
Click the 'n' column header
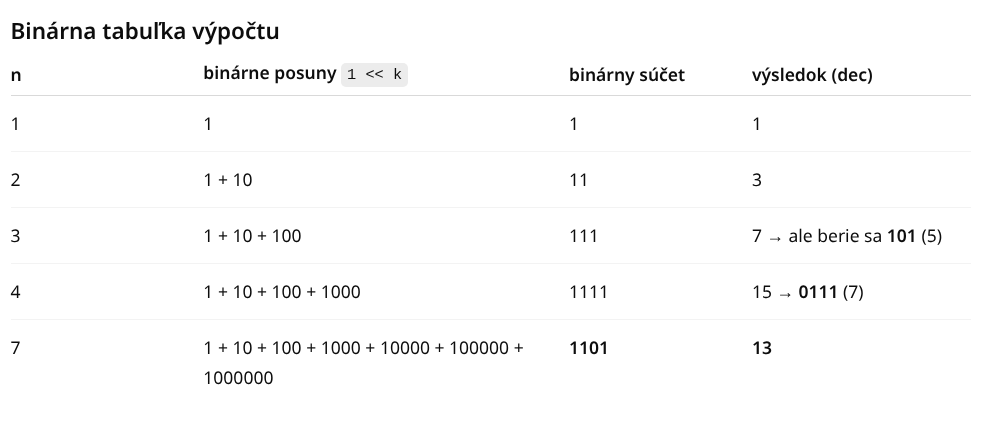click(x=15, y=75)
